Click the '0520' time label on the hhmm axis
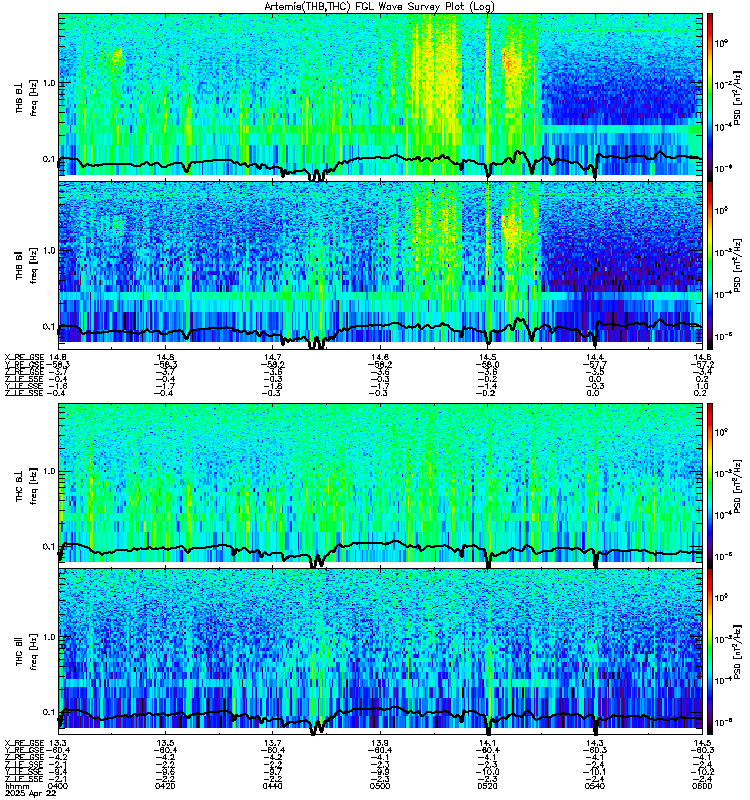The width and height of the screenshot is (750, 800). click(x=488, y=786)
